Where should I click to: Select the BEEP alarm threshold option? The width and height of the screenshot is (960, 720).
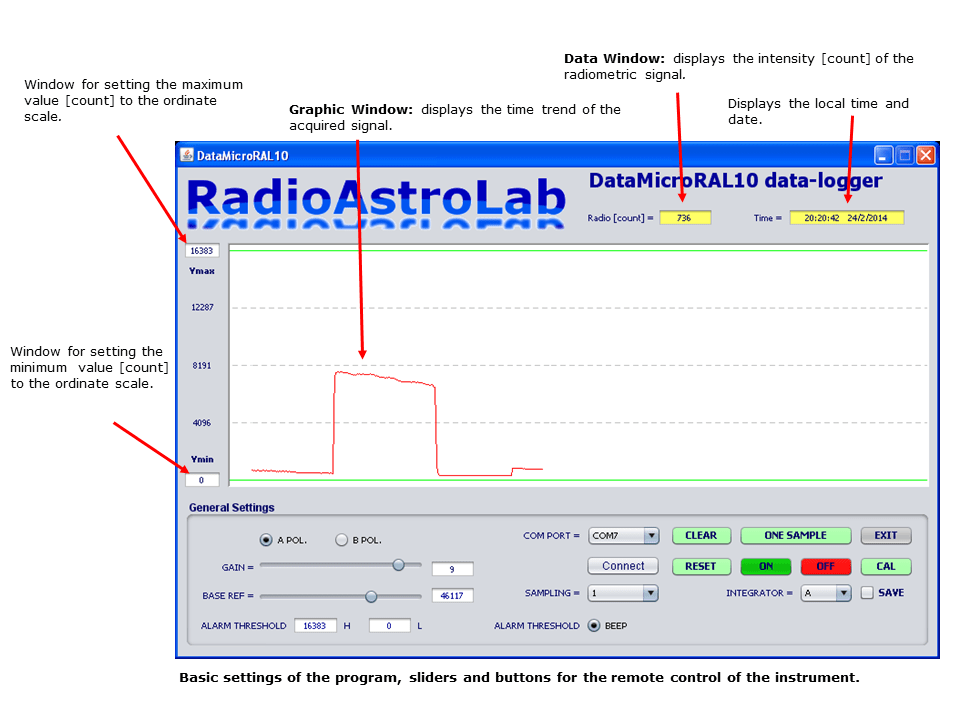click(x=594, y=626)
